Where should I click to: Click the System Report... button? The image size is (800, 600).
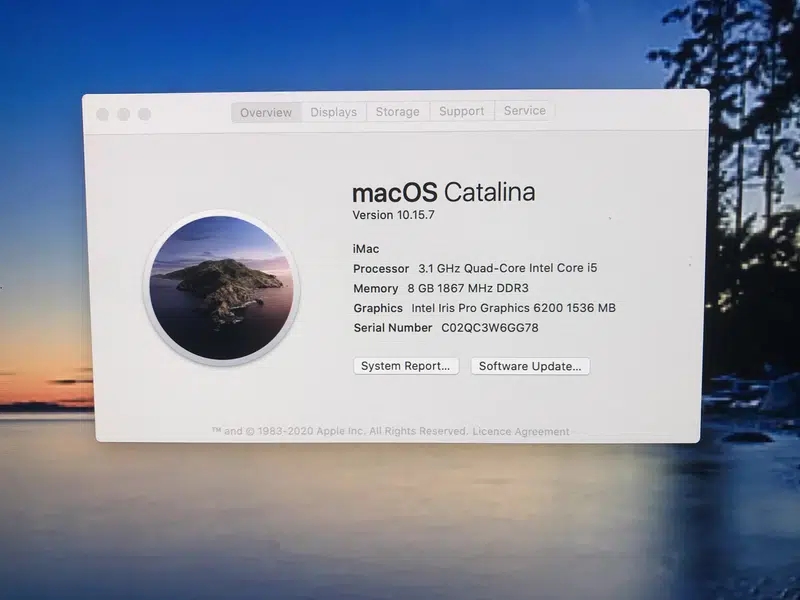[x=406, y=366]
